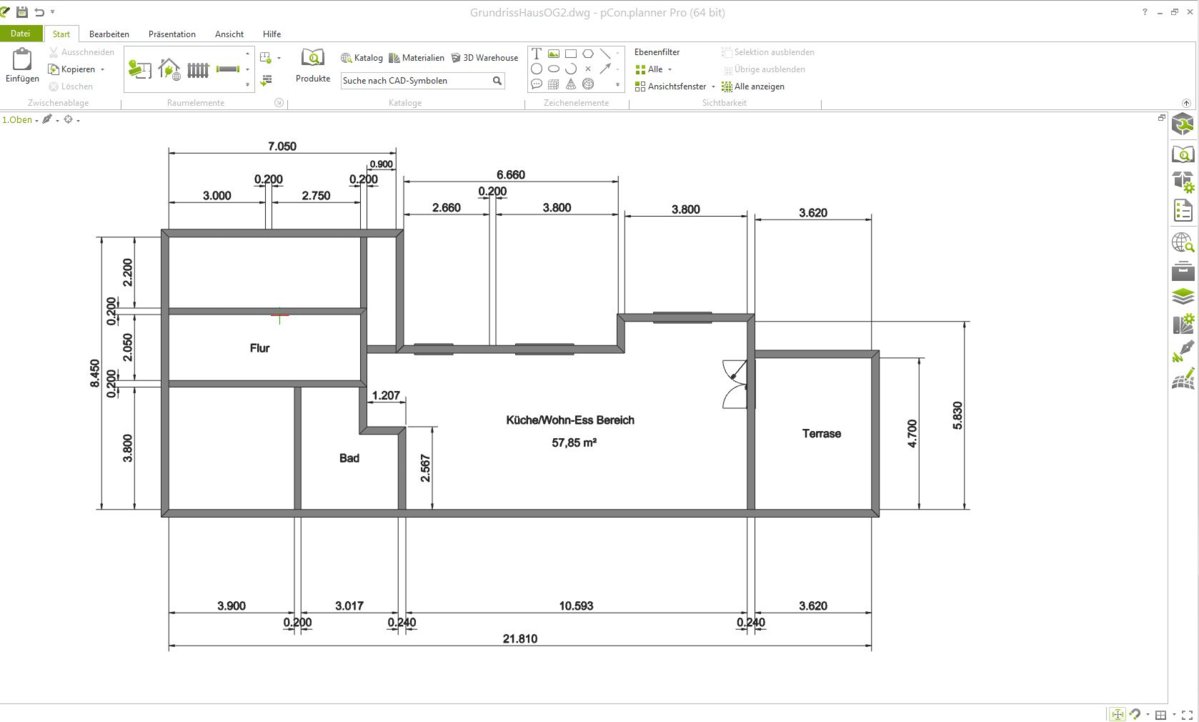Open the article list icon in sidebar
Screen dimensions: 1199x722
1183,210
